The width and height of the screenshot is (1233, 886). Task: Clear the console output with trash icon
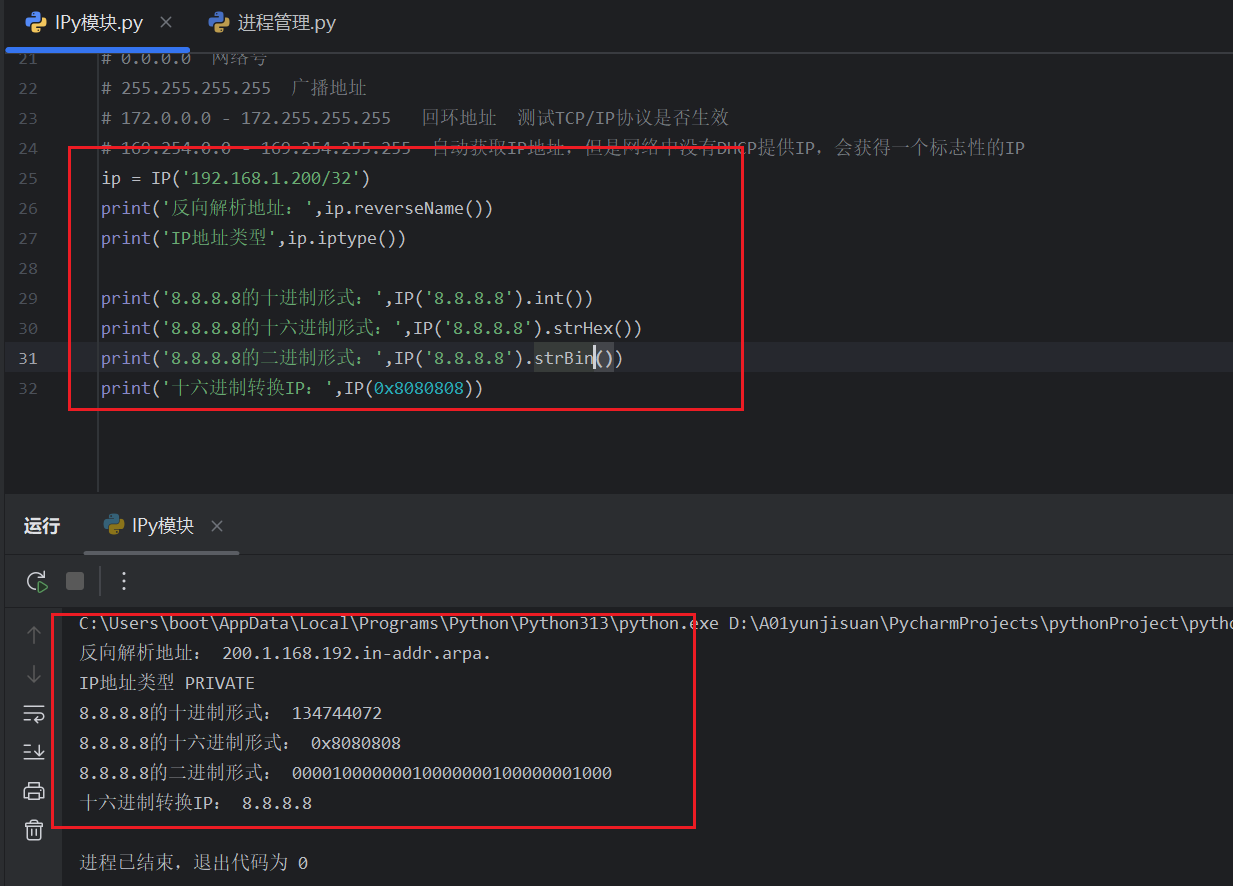click(33, 829)
